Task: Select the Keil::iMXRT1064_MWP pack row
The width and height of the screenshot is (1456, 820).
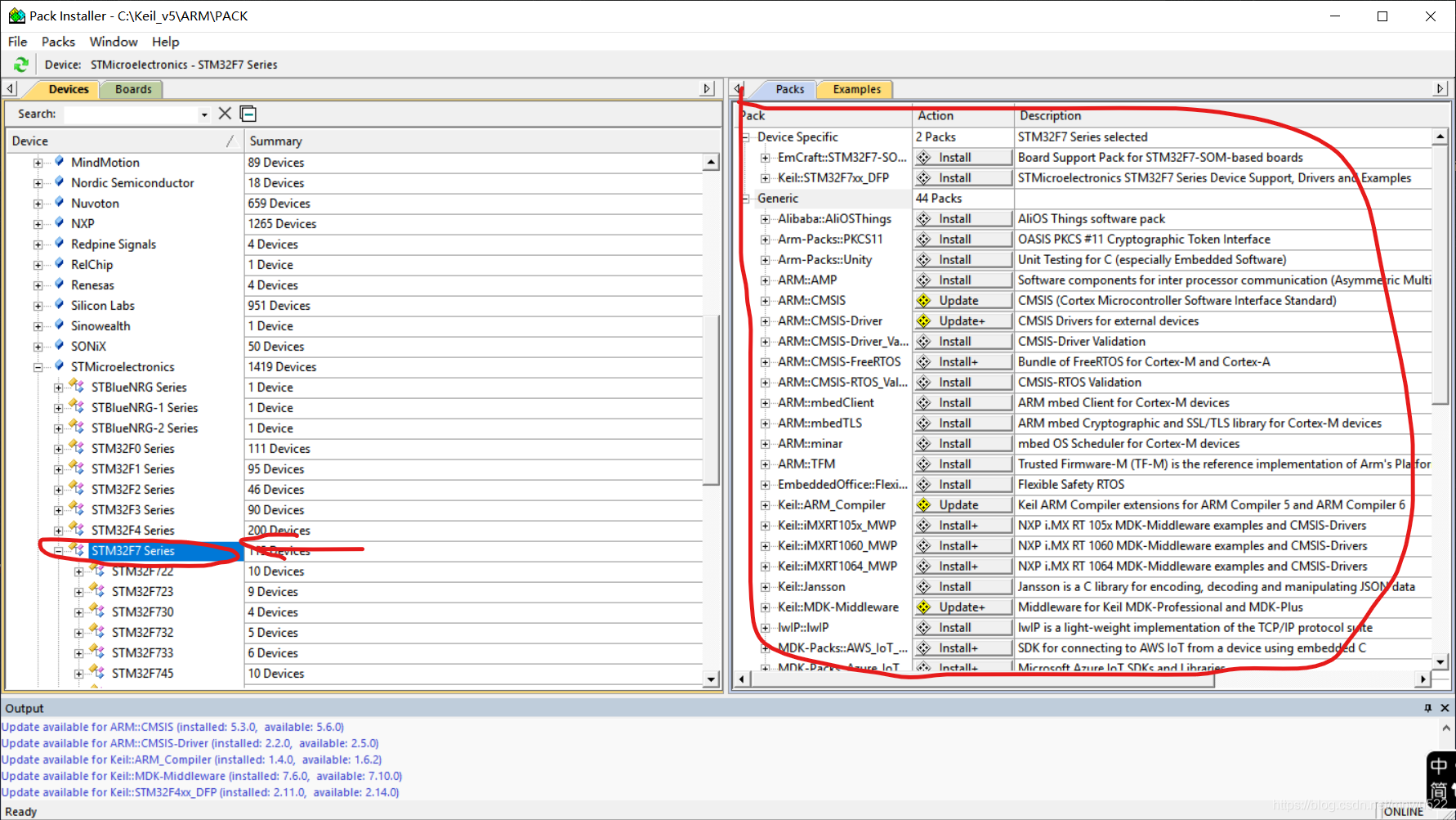Action: [837, 566]
